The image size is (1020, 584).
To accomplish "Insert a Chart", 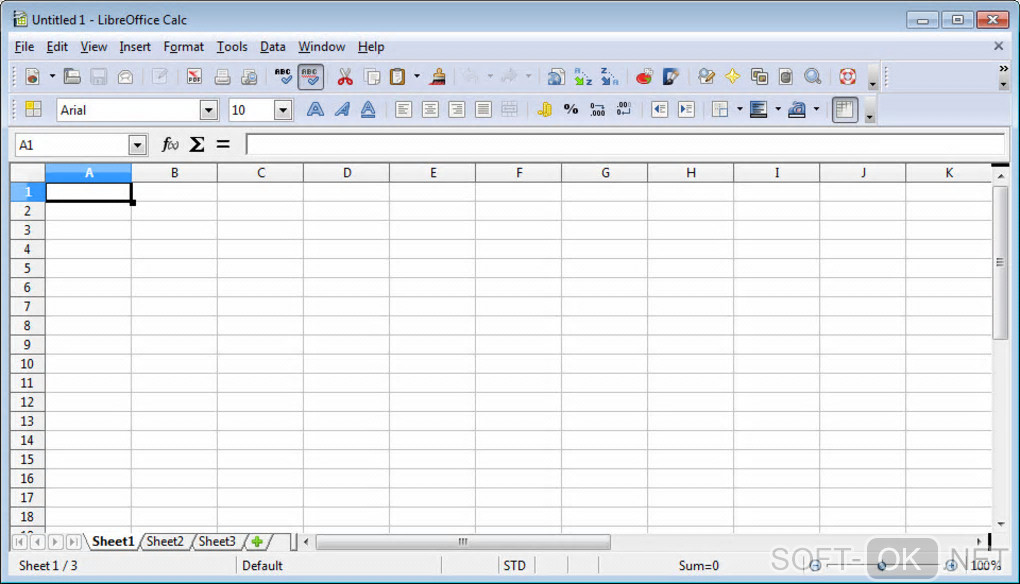I will pos(644,77).
